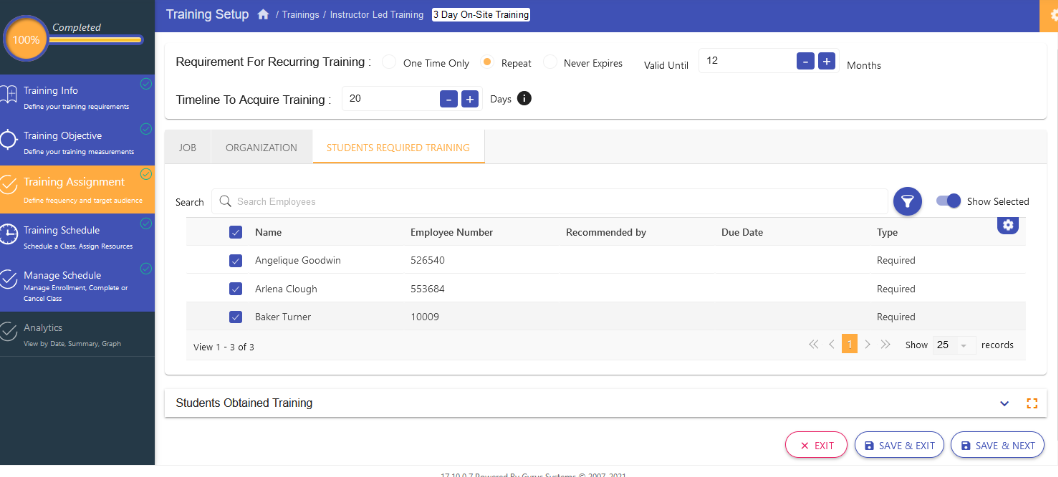Screen dimensions: 1058x477
Task: Sort by Employee Number column header
Action: point(451,232)
